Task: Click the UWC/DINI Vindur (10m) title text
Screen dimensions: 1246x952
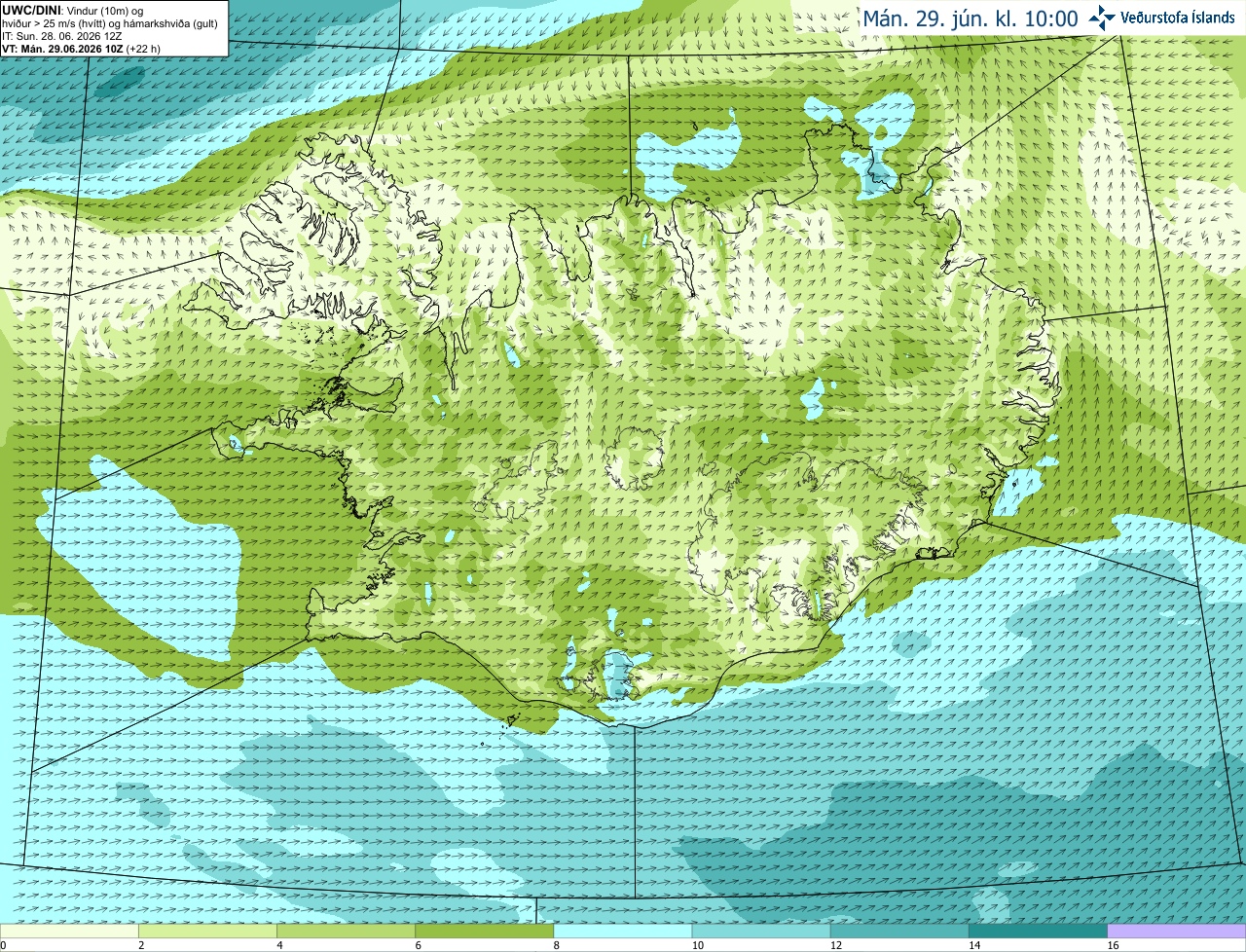Action: tap(74, 10)
